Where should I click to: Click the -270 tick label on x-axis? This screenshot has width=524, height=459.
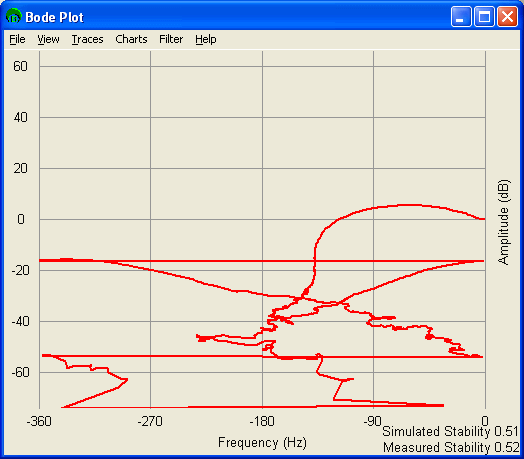pos(150,421)
